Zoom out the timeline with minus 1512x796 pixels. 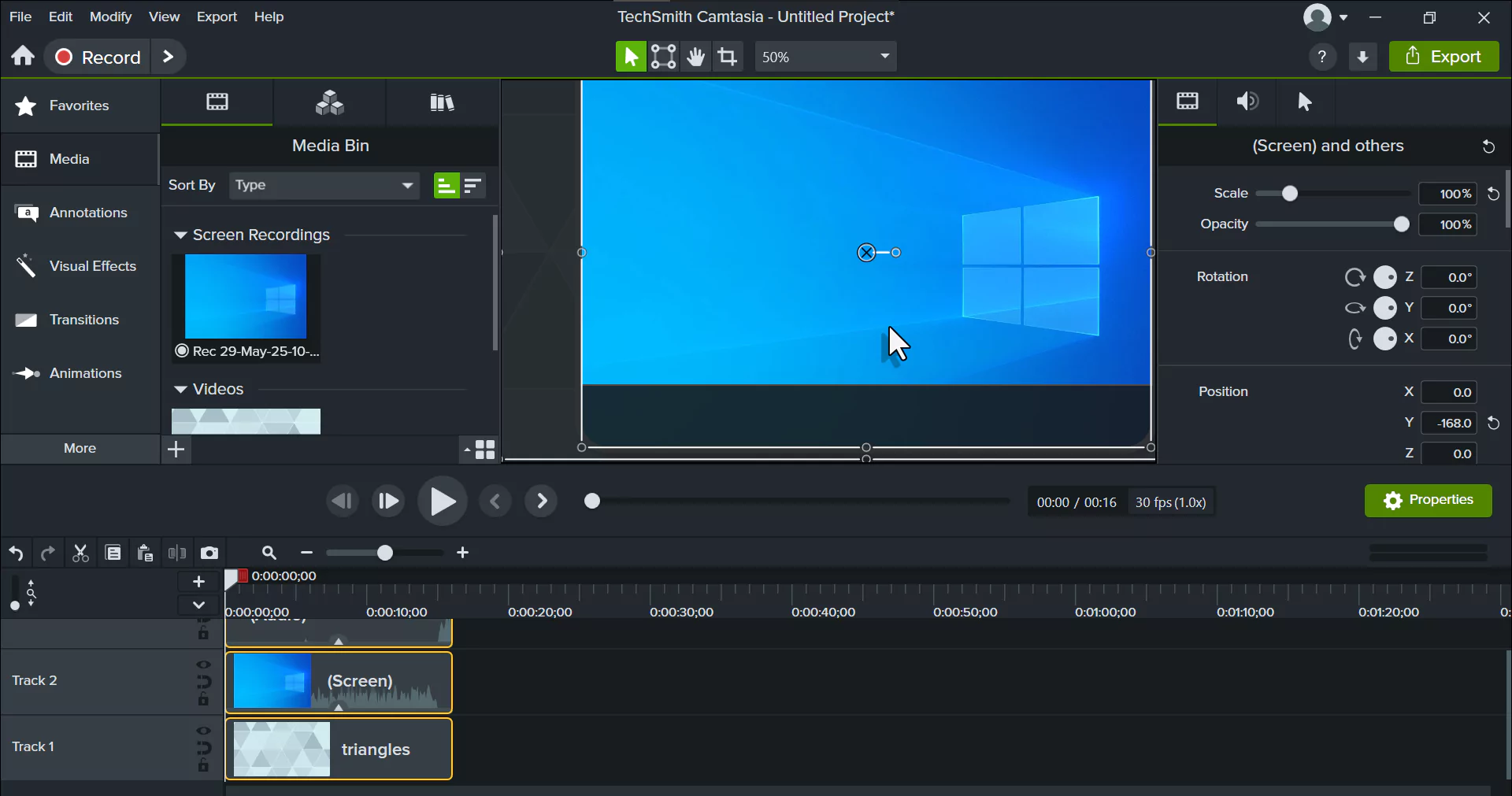[307, 553]
